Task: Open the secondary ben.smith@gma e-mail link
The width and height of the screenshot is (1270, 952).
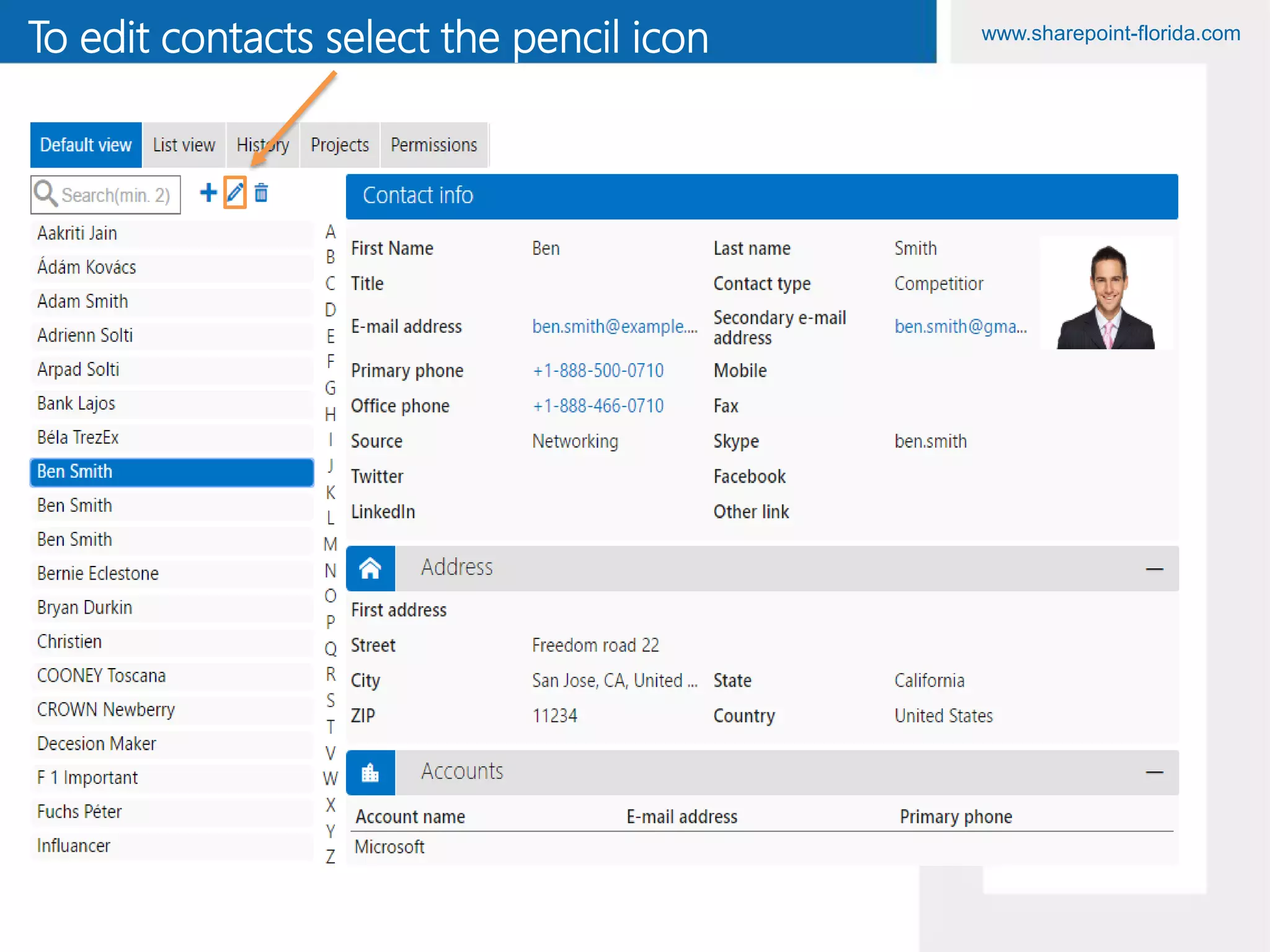Action: 961,327
